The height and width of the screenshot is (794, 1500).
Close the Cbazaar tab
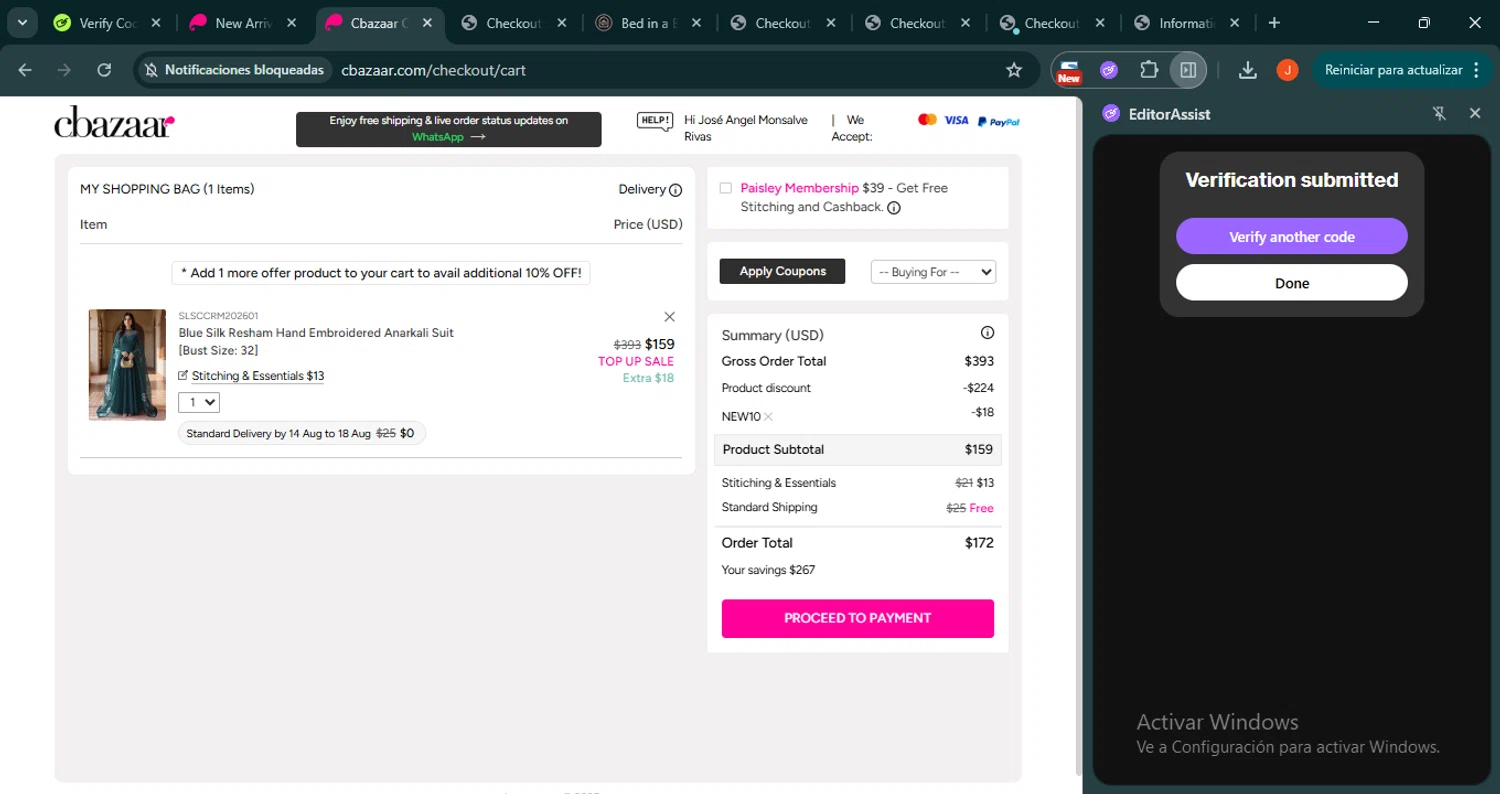tap(427, 23)
